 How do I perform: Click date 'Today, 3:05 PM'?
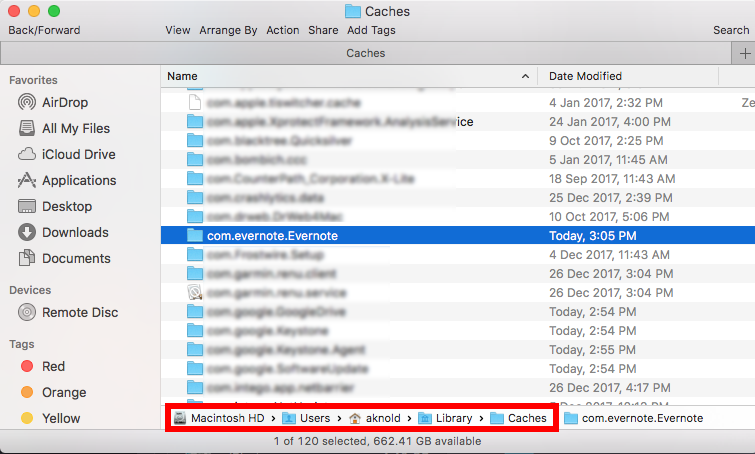coord(593,235)
